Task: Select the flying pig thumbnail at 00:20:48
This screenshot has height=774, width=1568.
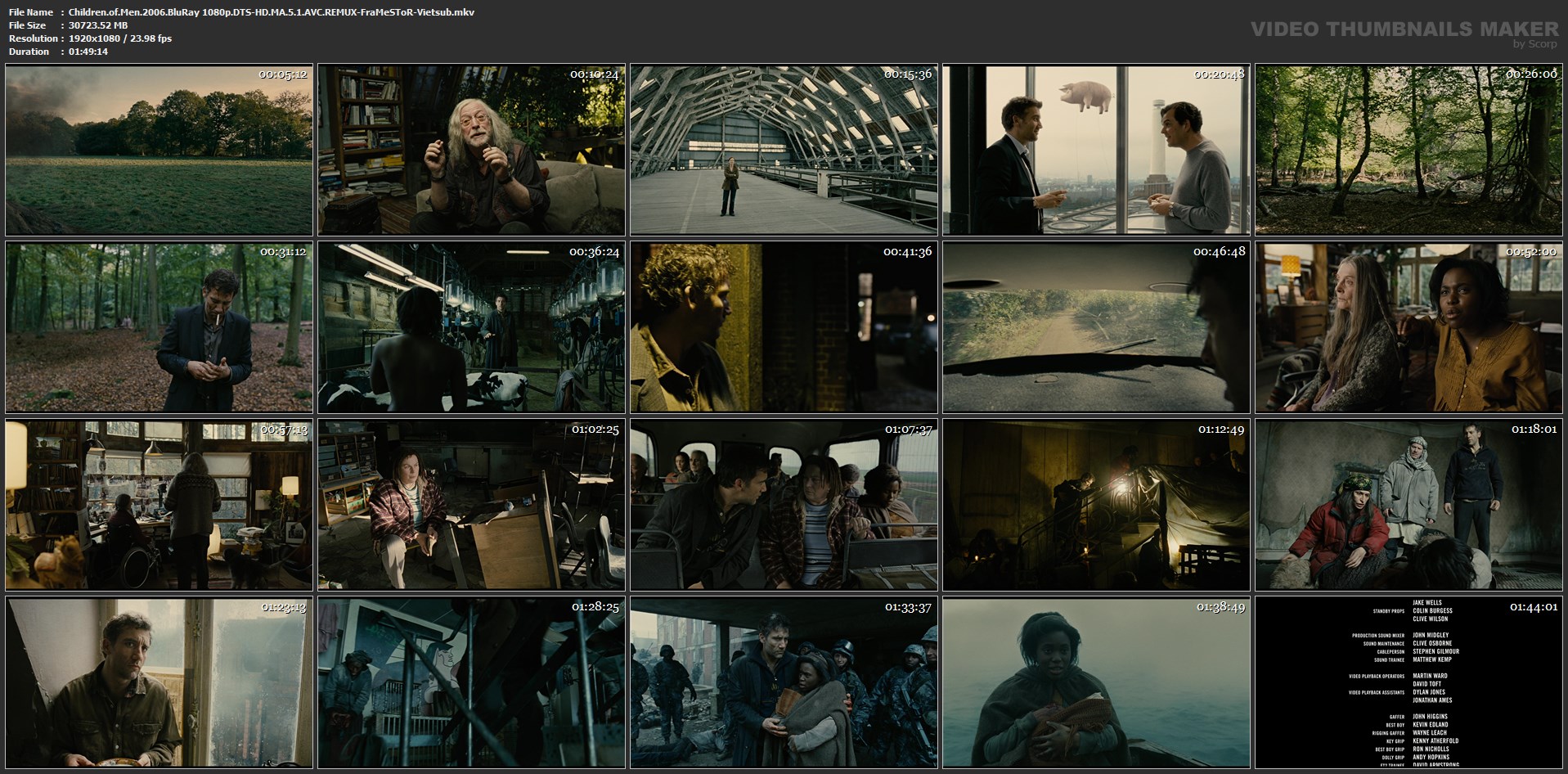Action: point(1096,150)
